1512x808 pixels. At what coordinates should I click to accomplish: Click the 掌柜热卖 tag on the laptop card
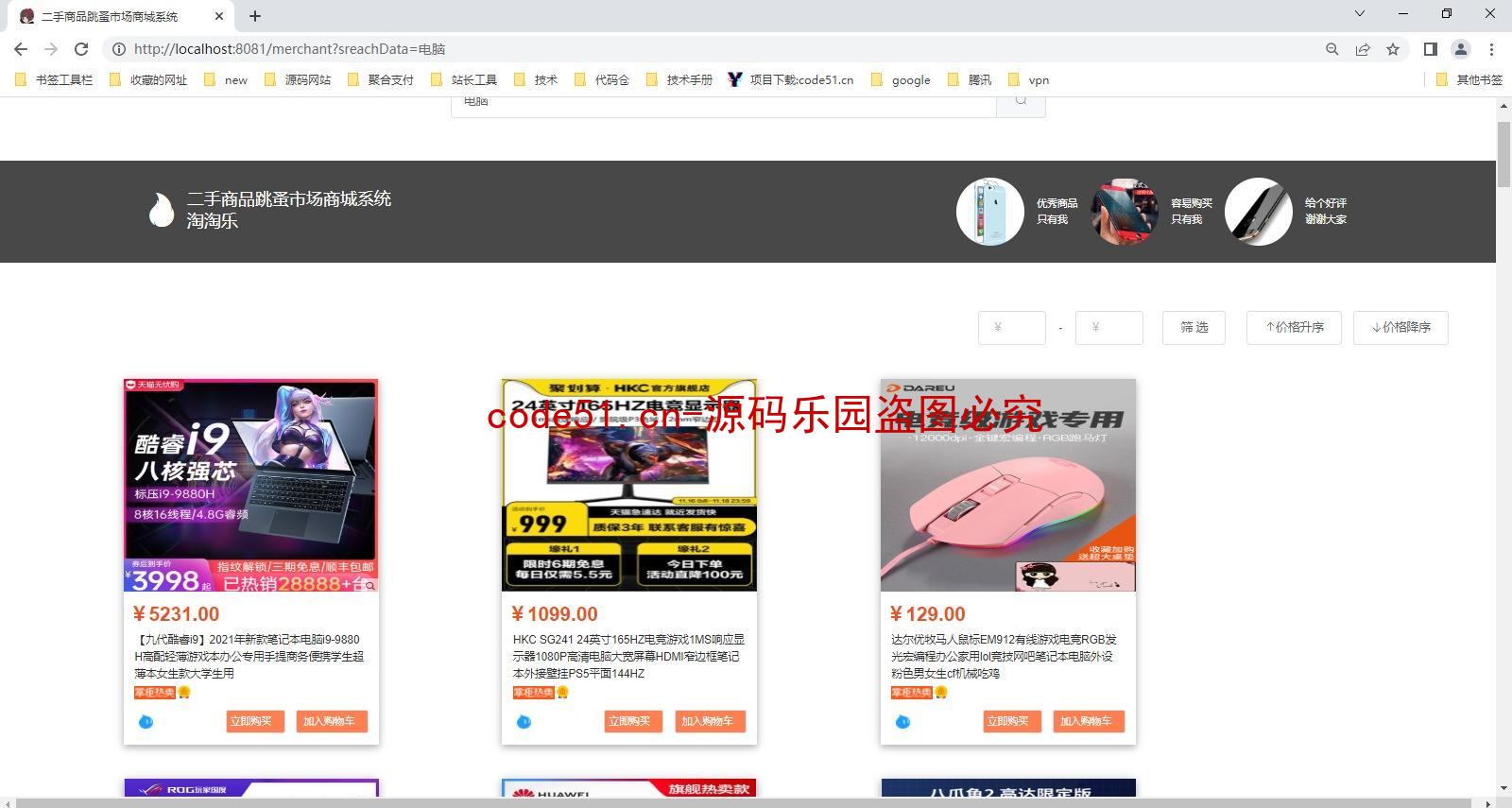click(x=155, y=693)
